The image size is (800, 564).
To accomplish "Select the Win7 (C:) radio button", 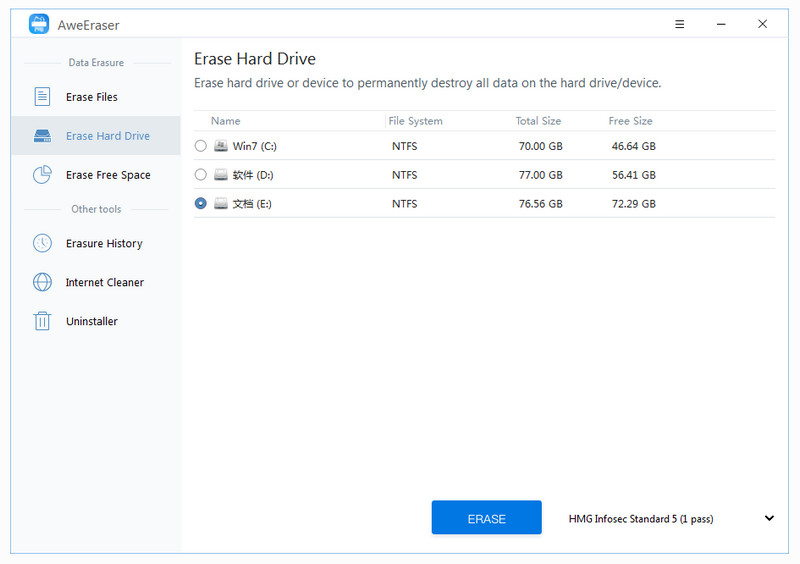I will [x=201, y=146].
